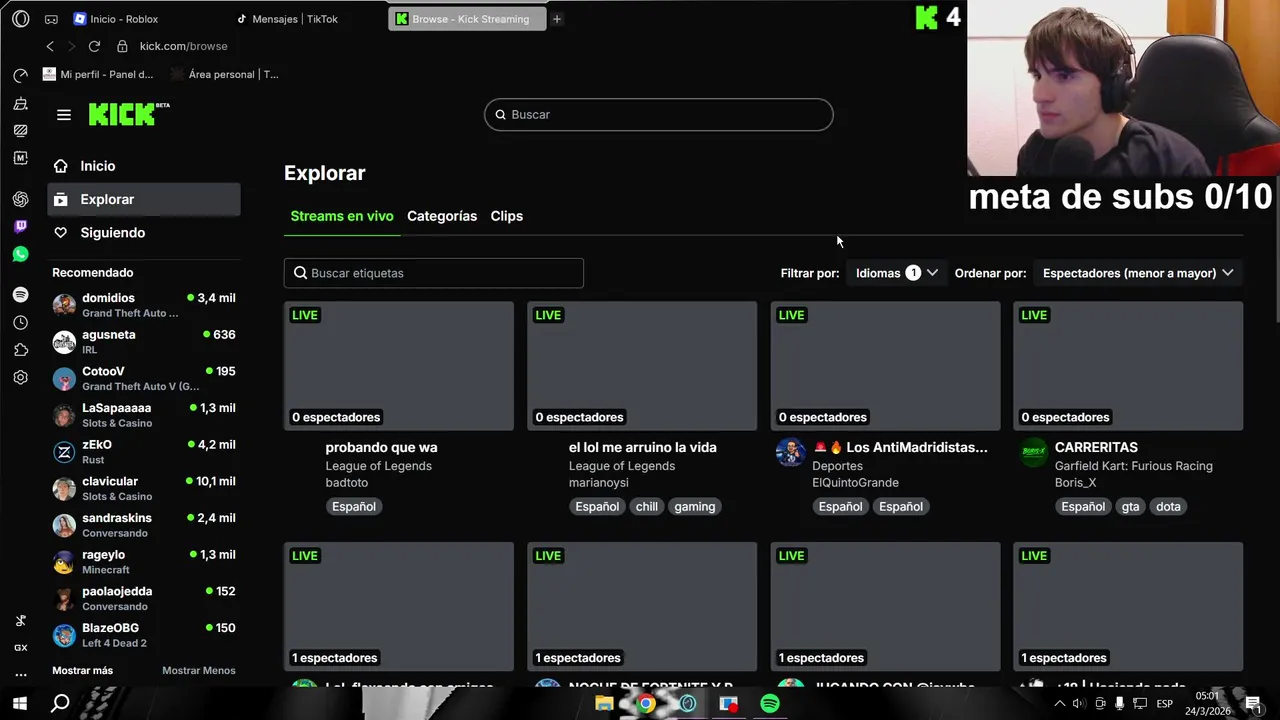Open badtoto stream thumbnail
The height and width of the screenshot is (720, 1280).
coord(399,366)
